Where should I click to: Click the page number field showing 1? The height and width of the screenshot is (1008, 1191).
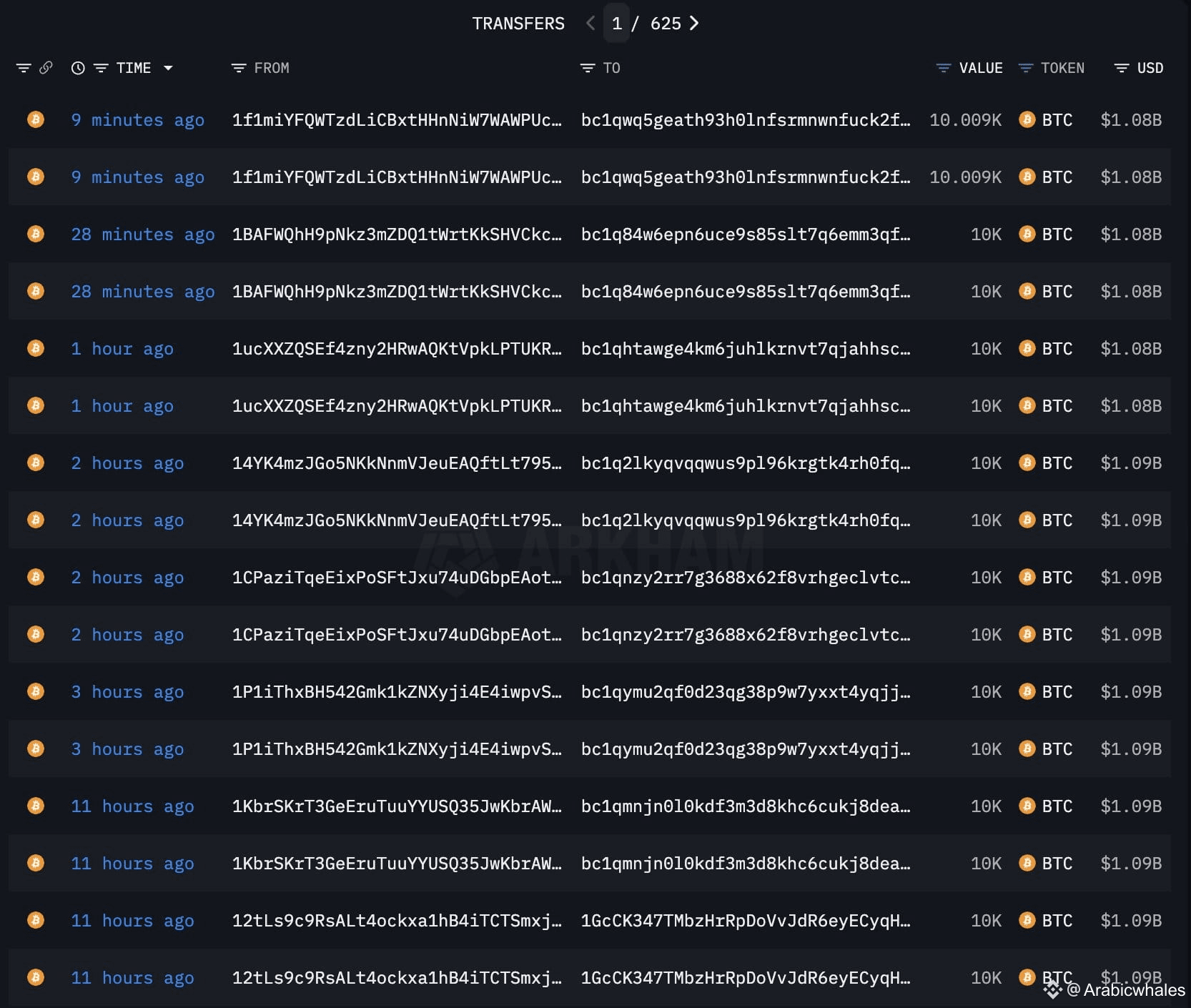pyautogui.click(x=617, y=23)
